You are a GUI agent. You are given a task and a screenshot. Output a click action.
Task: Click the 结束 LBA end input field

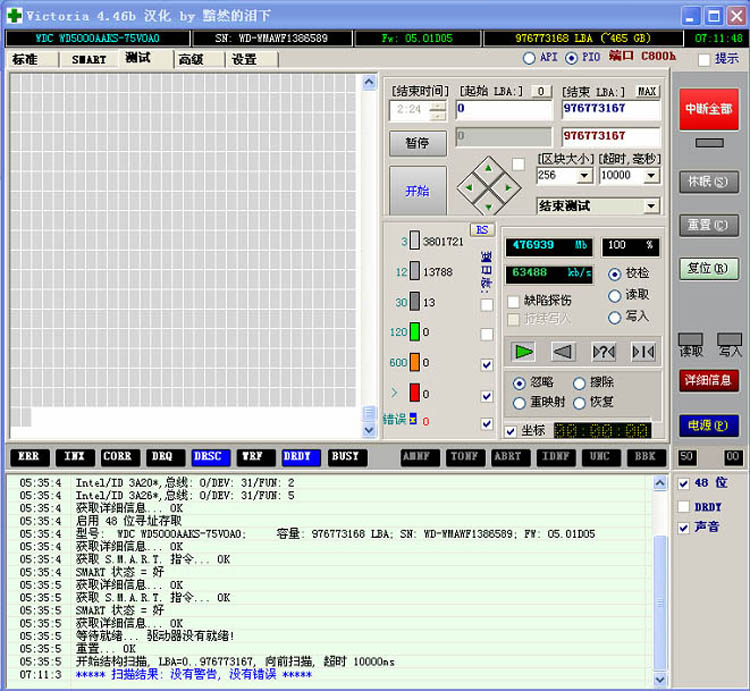tap(611, 110)
